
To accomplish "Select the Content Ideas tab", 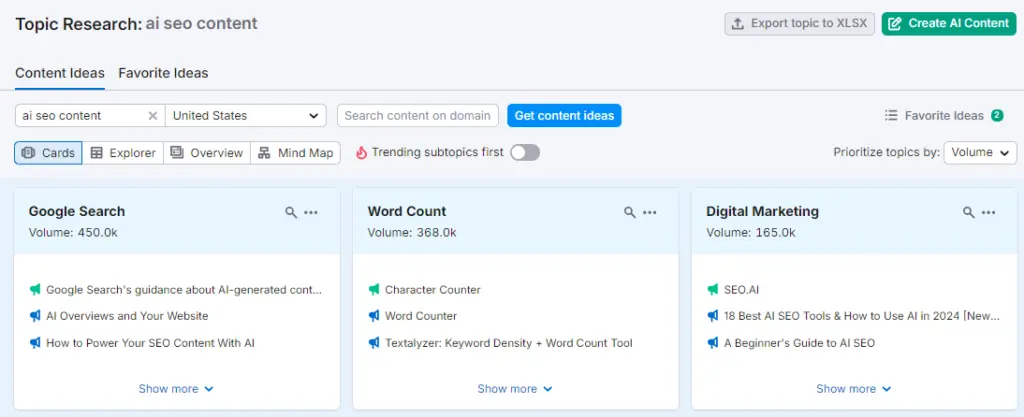I will [60, 73].
